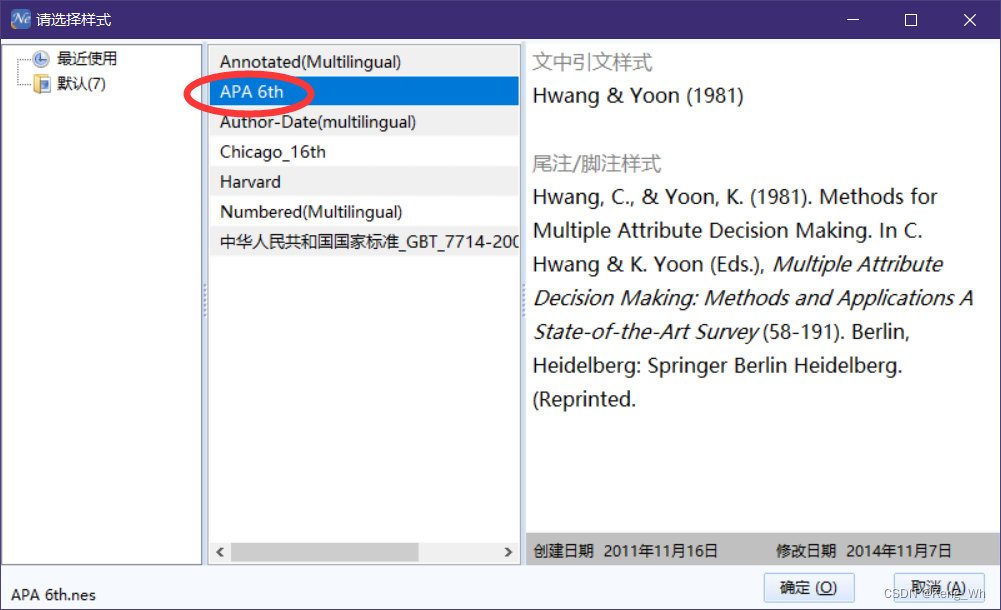Click the 文中引文样式 heading

click(592, 62)
